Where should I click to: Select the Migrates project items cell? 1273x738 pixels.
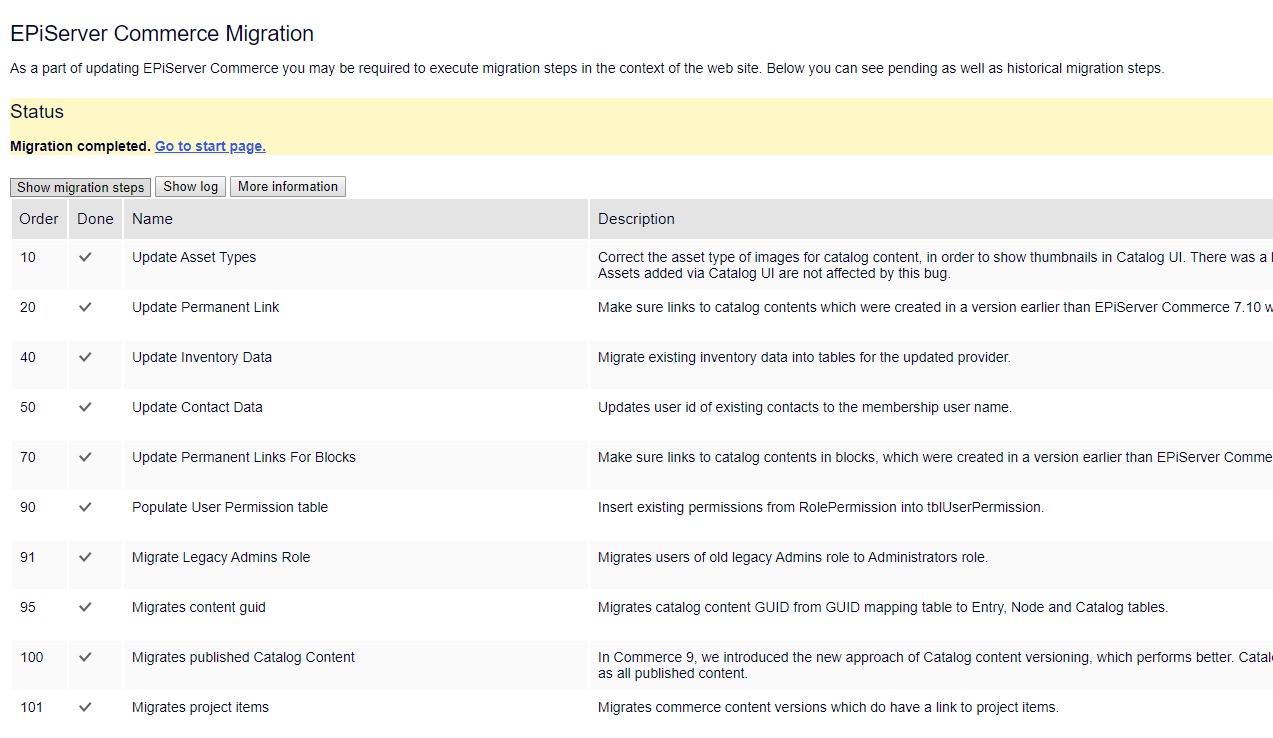pyautogui.click(x=356, y=714)
